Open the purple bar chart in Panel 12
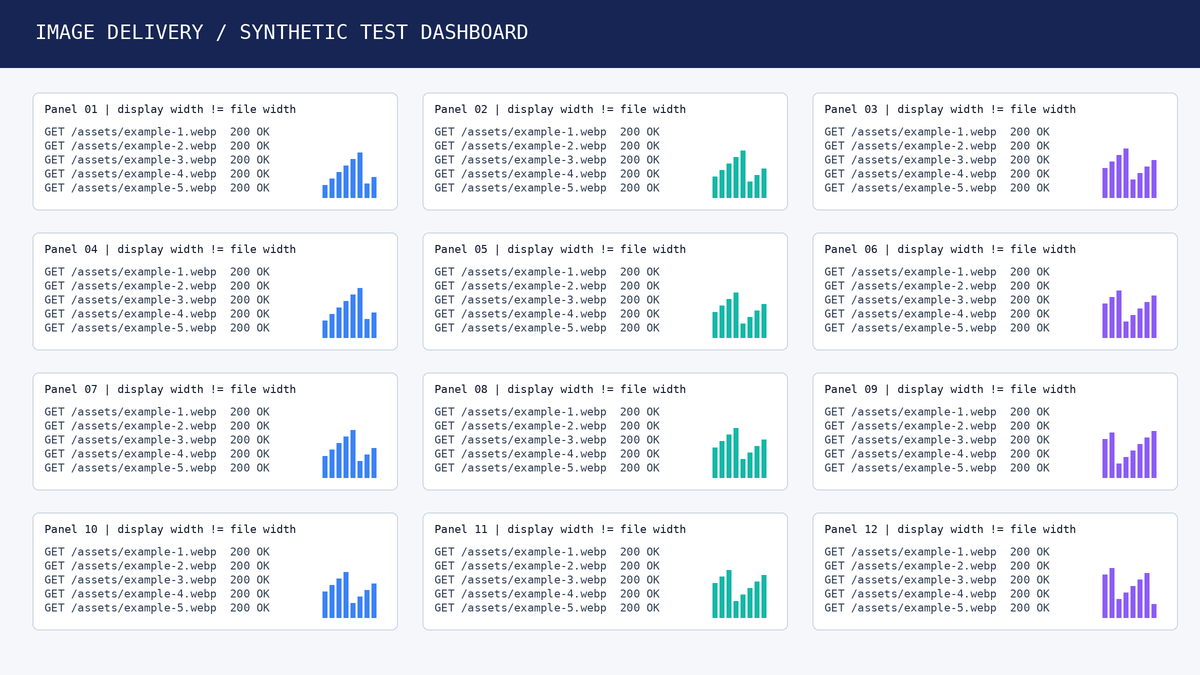 point(1129,593)
